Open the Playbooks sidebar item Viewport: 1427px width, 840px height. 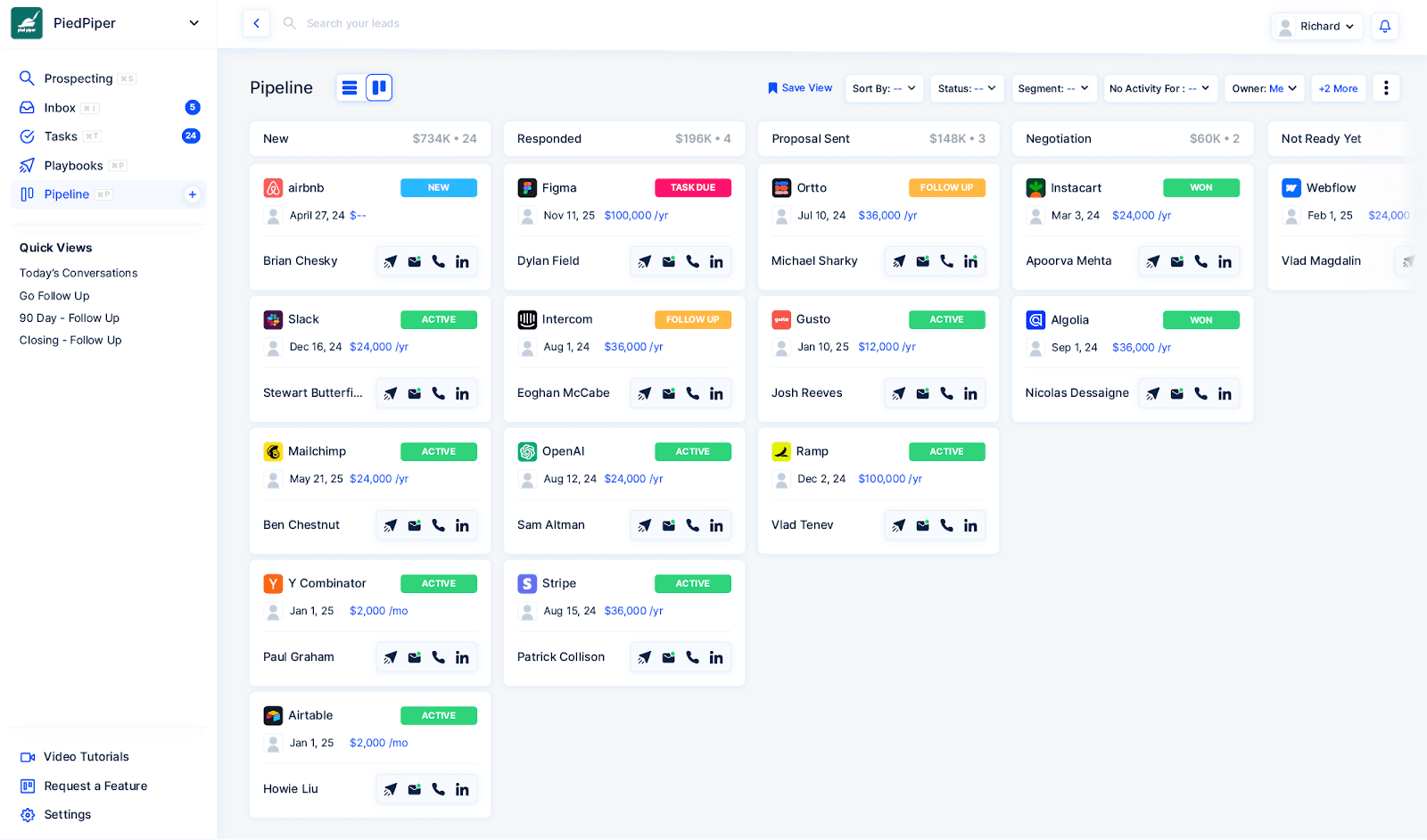(x=73, y=165)
